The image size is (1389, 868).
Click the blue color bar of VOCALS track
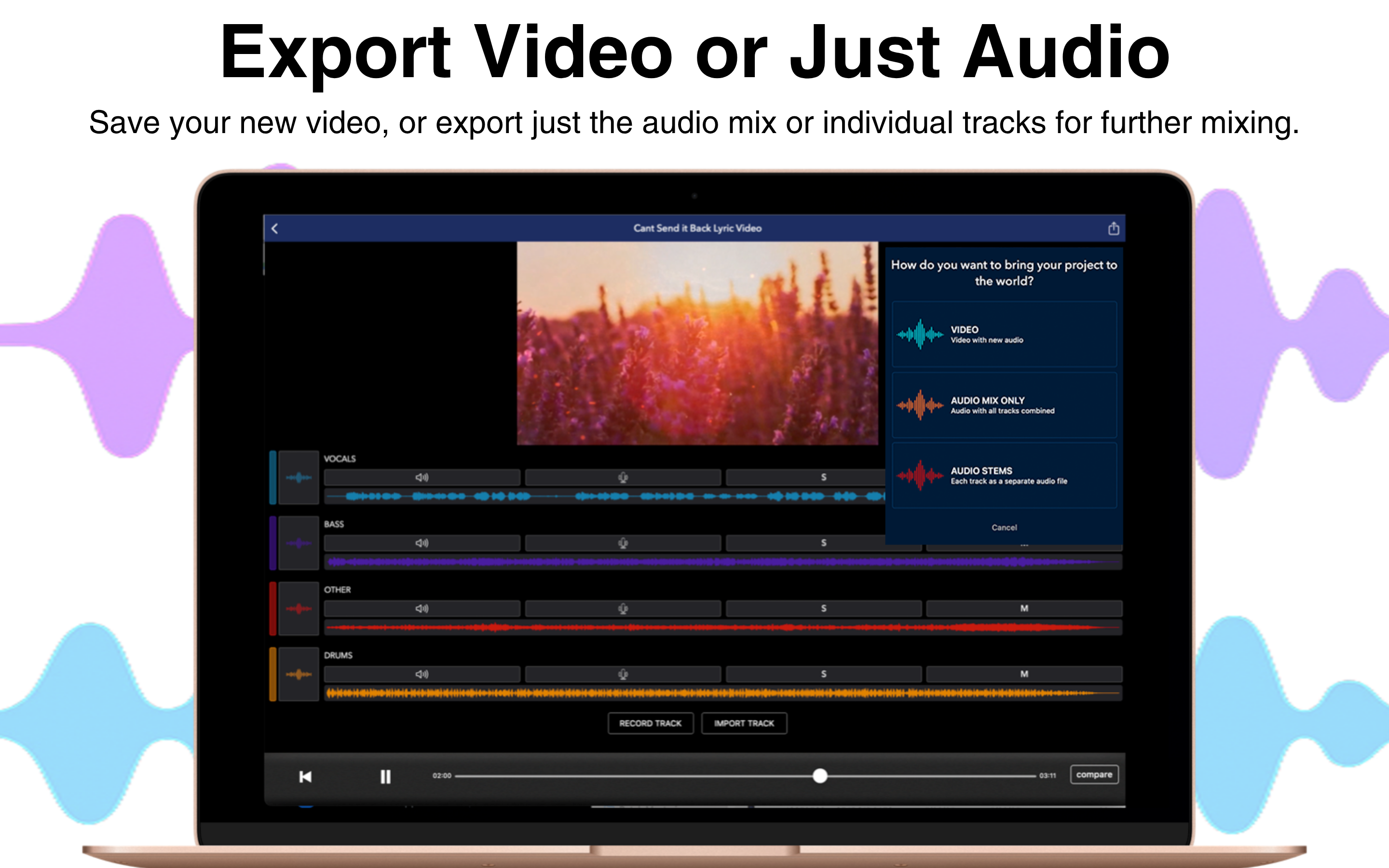click(272, 477)
